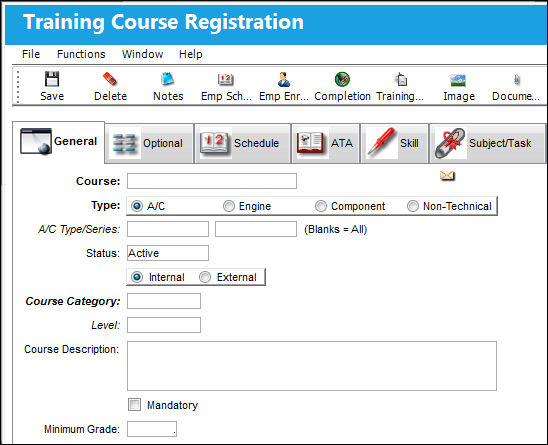
Task: Click the Level input field
Action: click(x=164, y=325)
